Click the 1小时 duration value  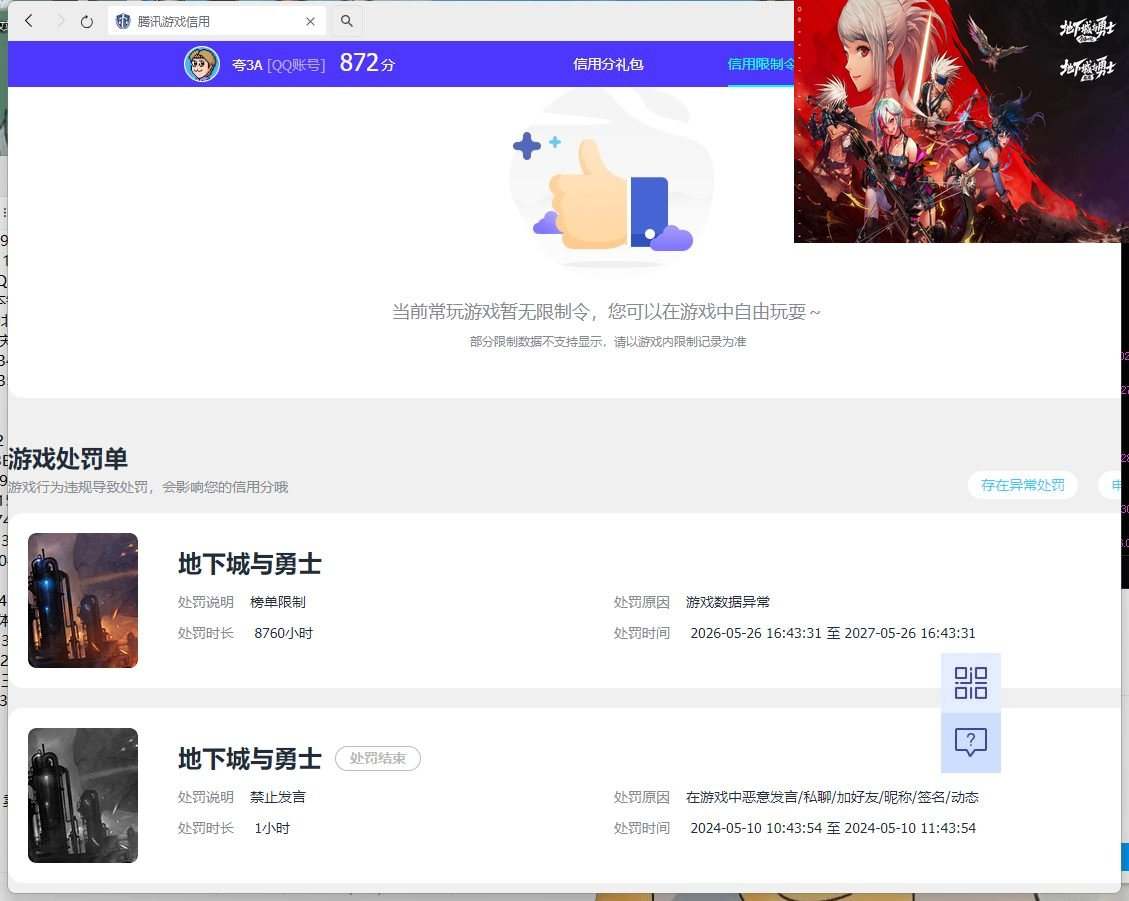tap(272, 828)
